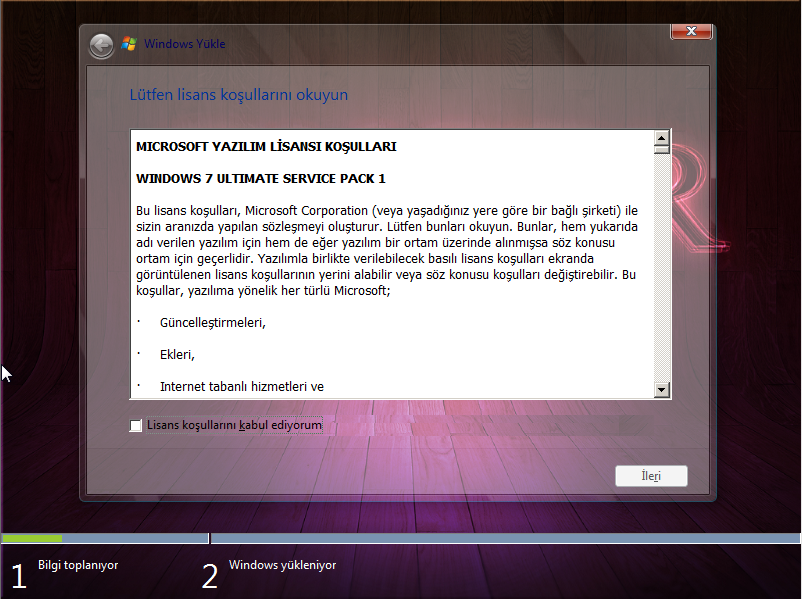Click step 2 'Windows yükleniyor' label
The width and height of the screenshot is (802, 599).
(x=282, y=566)
